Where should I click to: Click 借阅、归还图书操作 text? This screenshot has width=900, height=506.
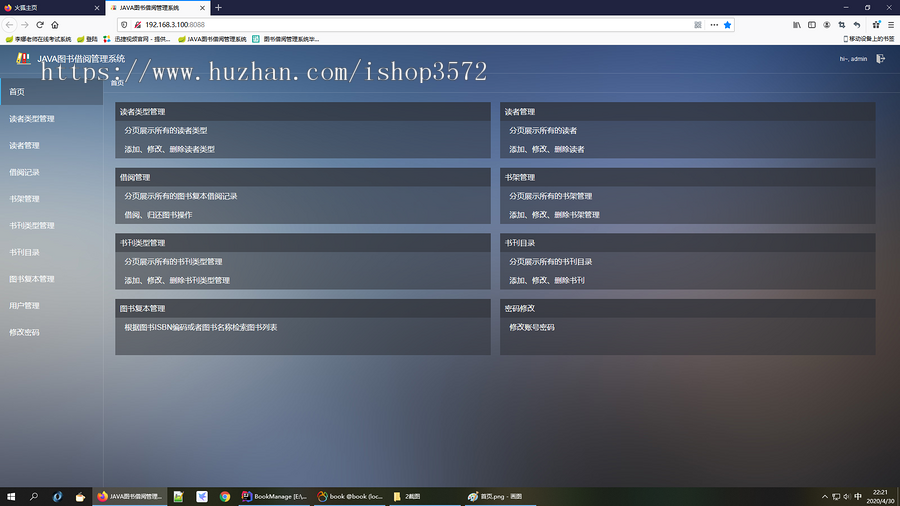pyautogui.click(x=158, y=215)
